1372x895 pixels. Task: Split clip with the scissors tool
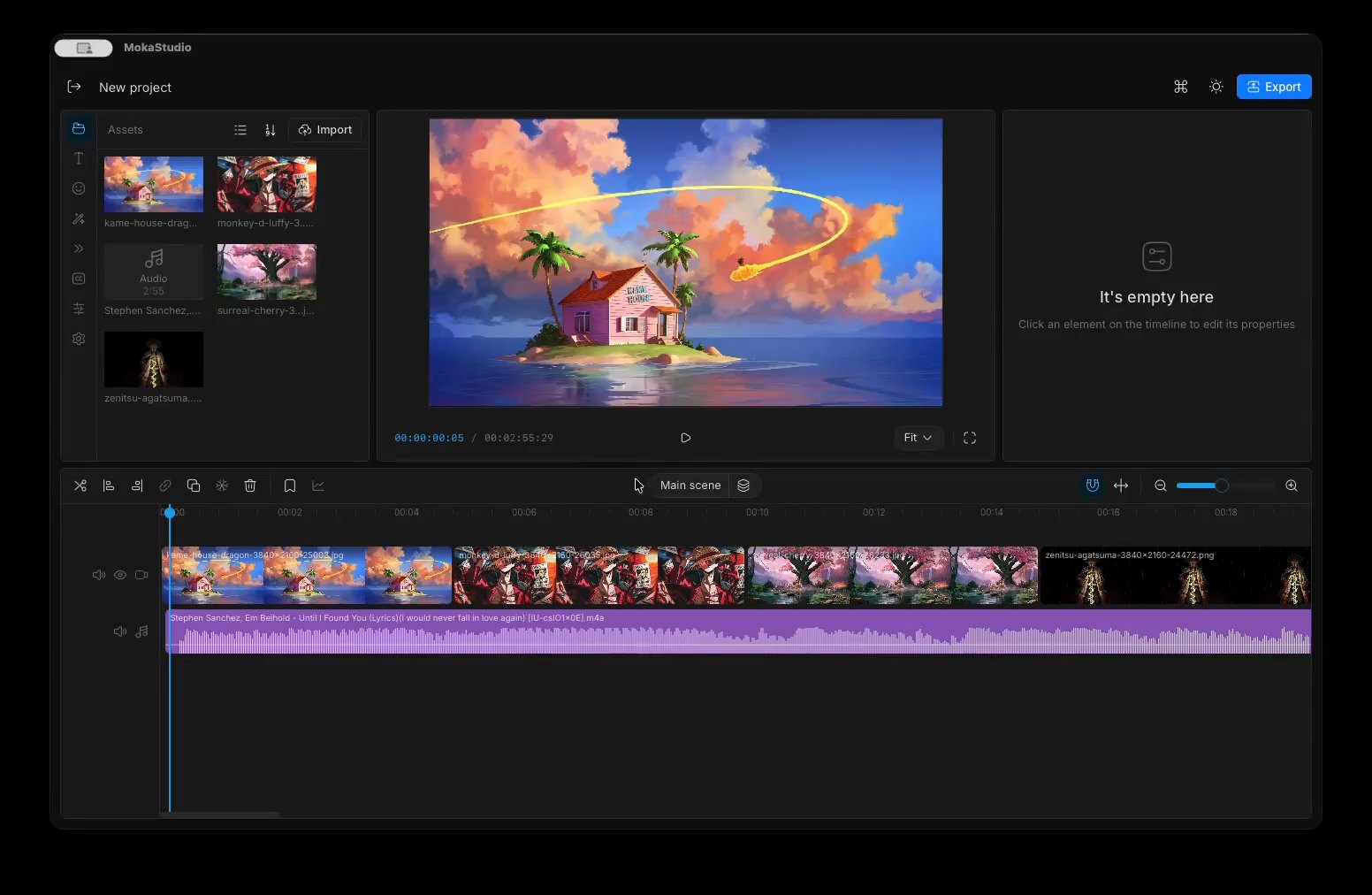[80, 486]
